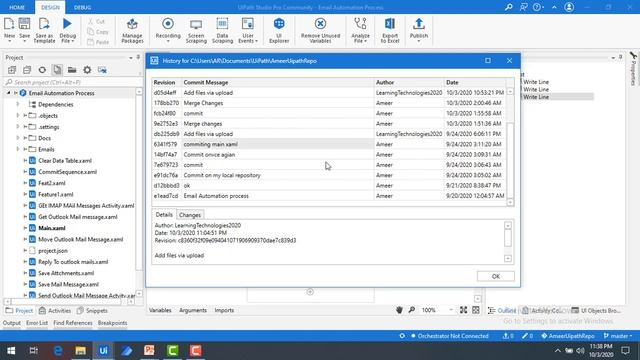Launch Data Scraping tool

pos(222,30)
